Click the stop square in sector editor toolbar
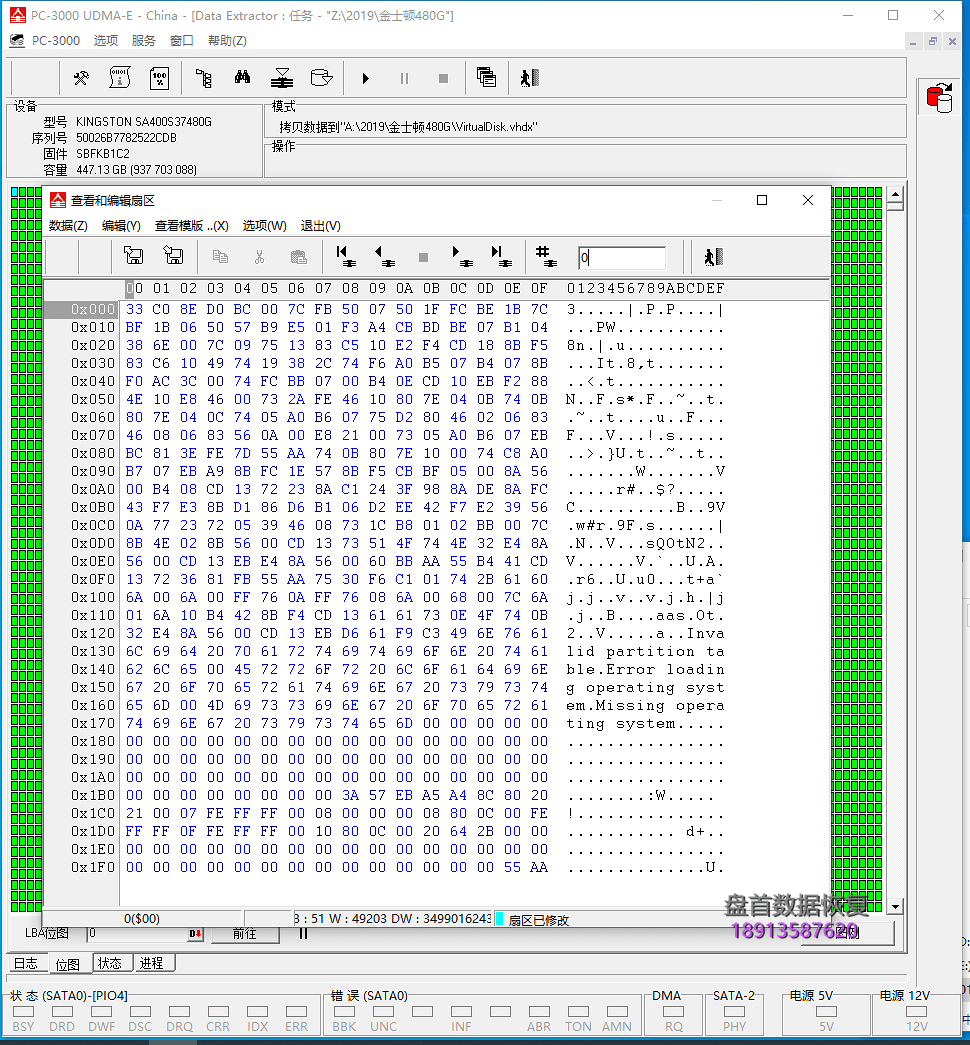Image resolution: width=970 pixels, height=1045 pixels. click(423, 257)
